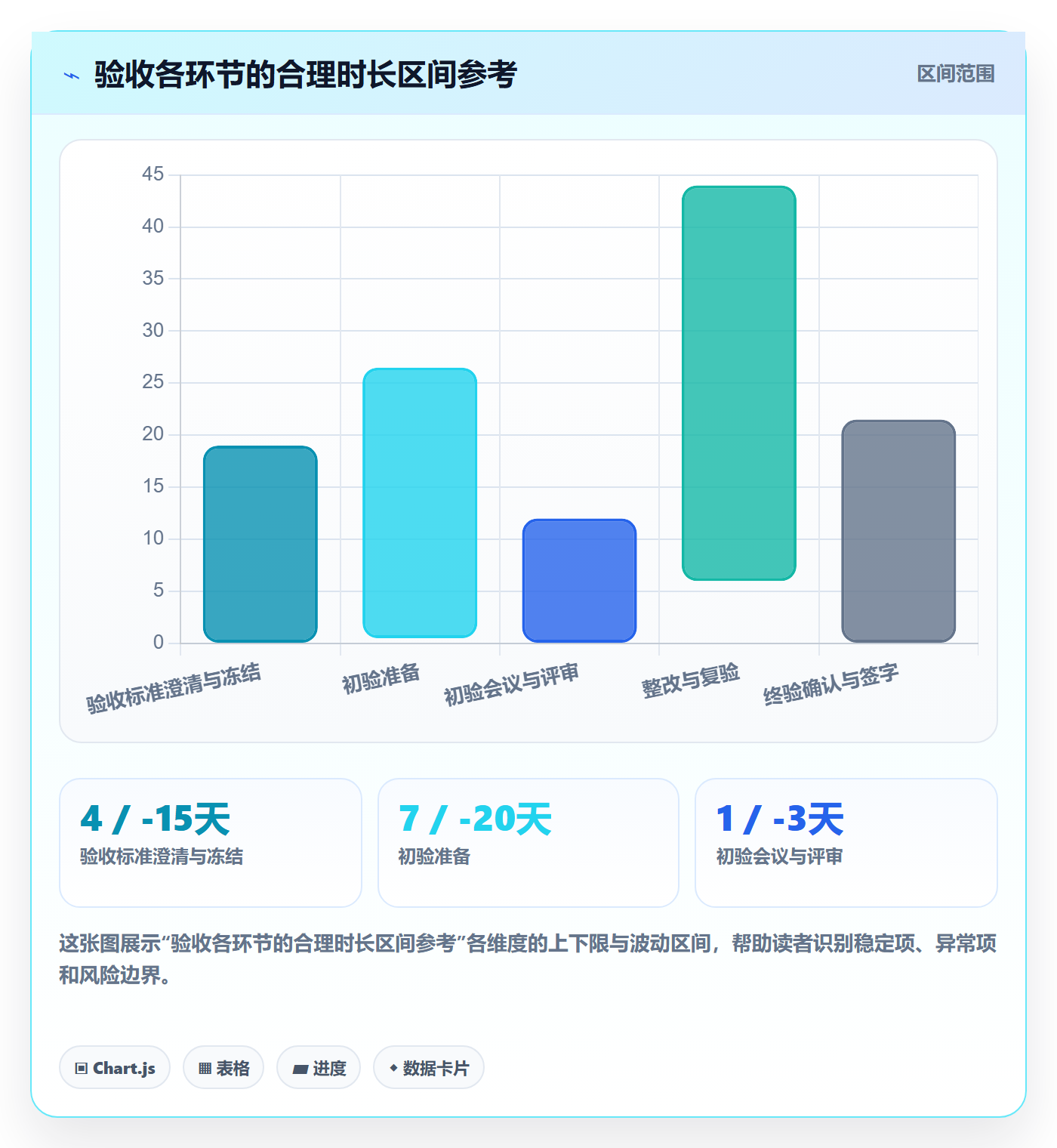Click the blue 初验会议与评审 bar
The height and width of the screenshot is (1148, 1057).
click(579, 581)
